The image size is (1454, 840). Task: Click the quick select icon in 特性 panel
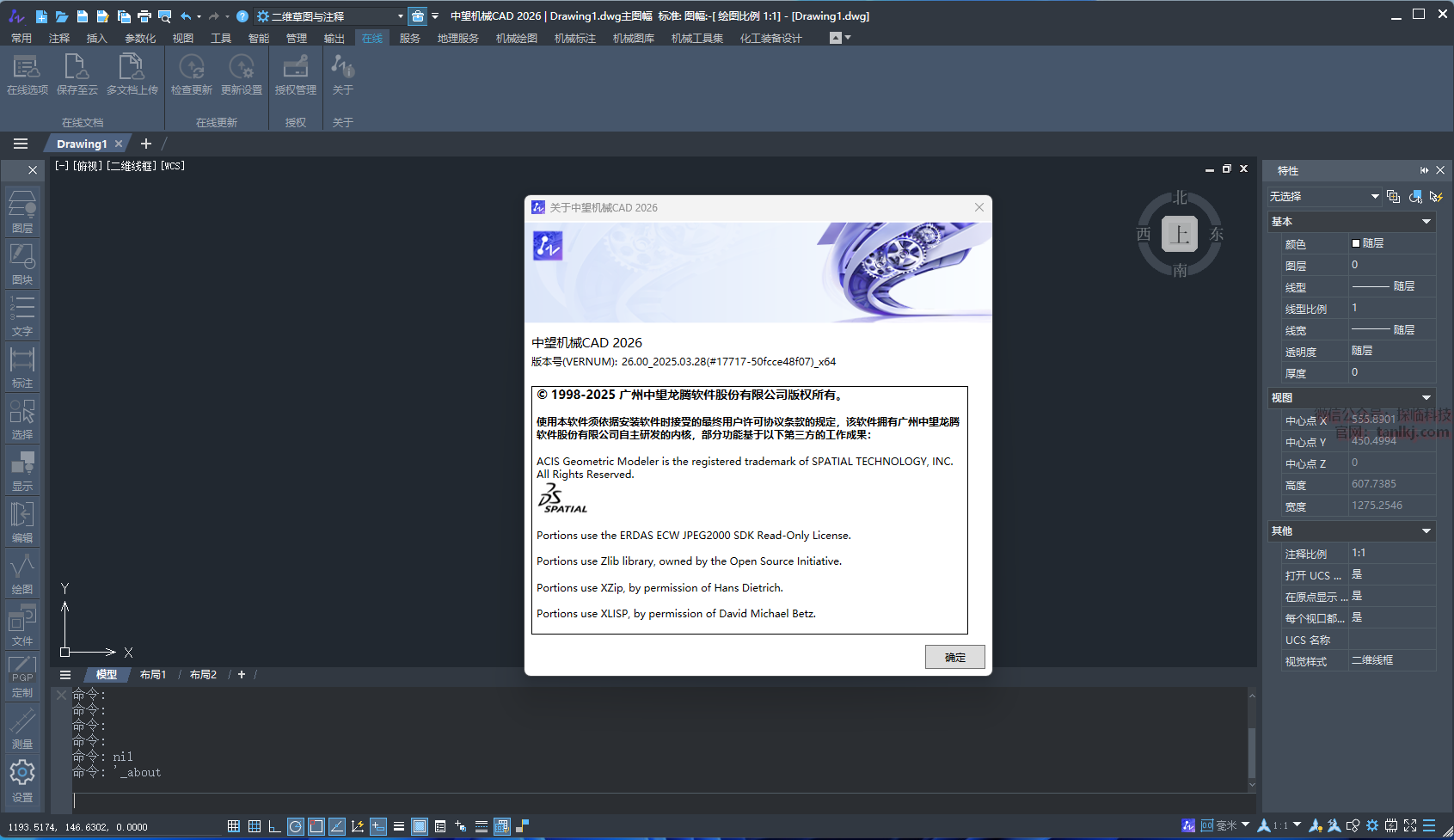1436,197
